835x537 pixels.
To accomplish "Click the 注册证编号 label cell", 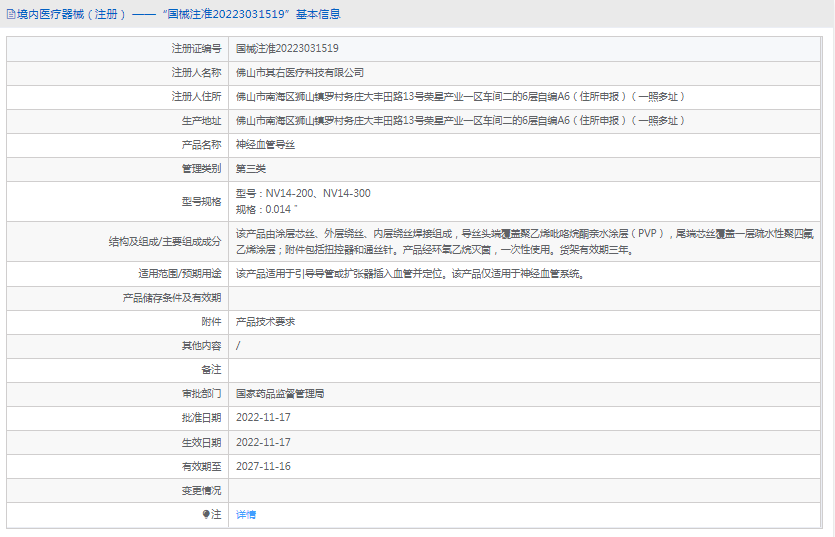I will click(118, 48).
